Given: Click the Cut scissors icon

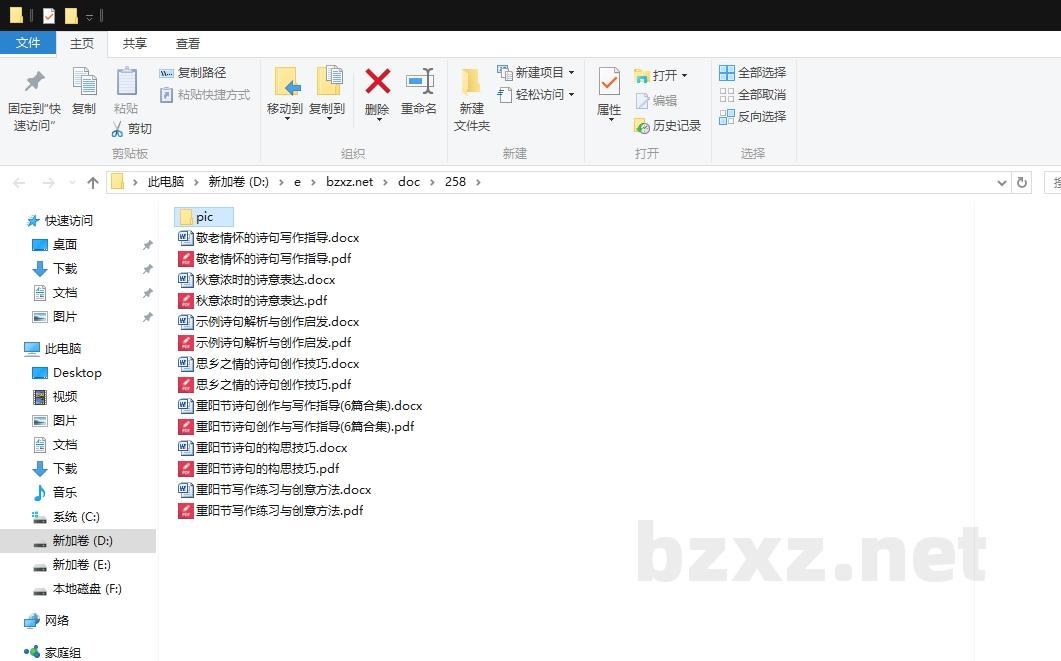Looking at the screenshot, I should point(117,129).
